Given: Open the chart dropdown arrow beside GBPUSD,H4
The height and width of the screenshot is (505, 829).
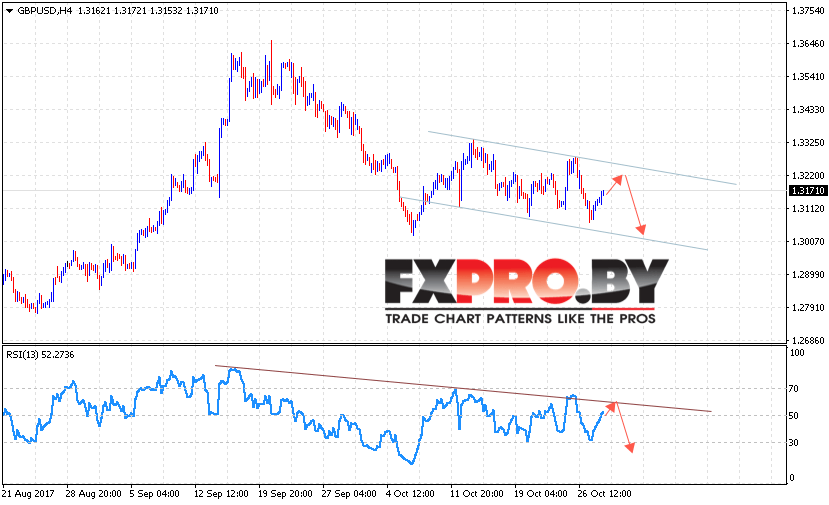Looking at the screenshot, I should coord(10,11).
